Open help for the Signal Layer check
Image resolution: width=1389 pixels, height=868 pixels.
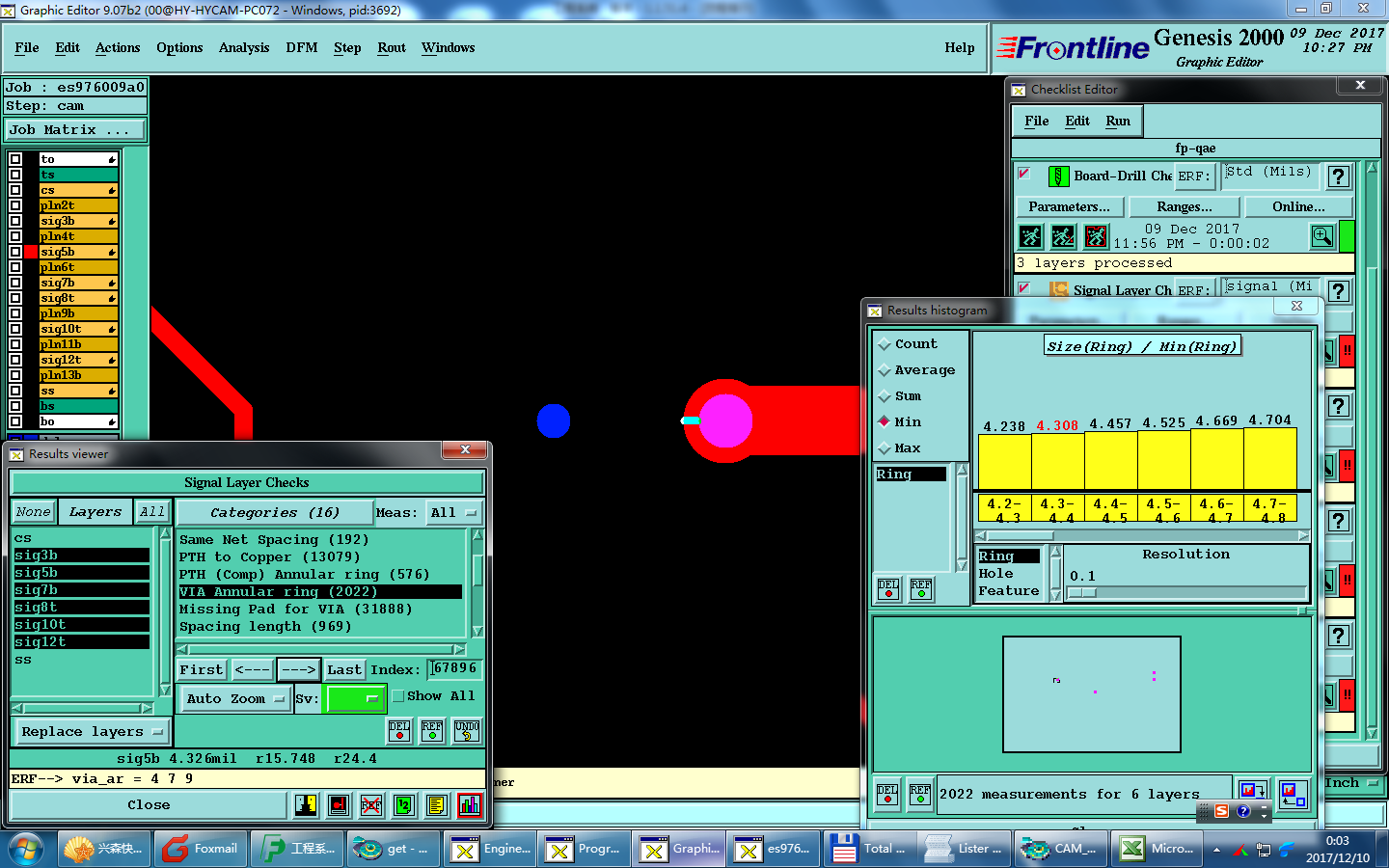click(x=1338, y=291)
